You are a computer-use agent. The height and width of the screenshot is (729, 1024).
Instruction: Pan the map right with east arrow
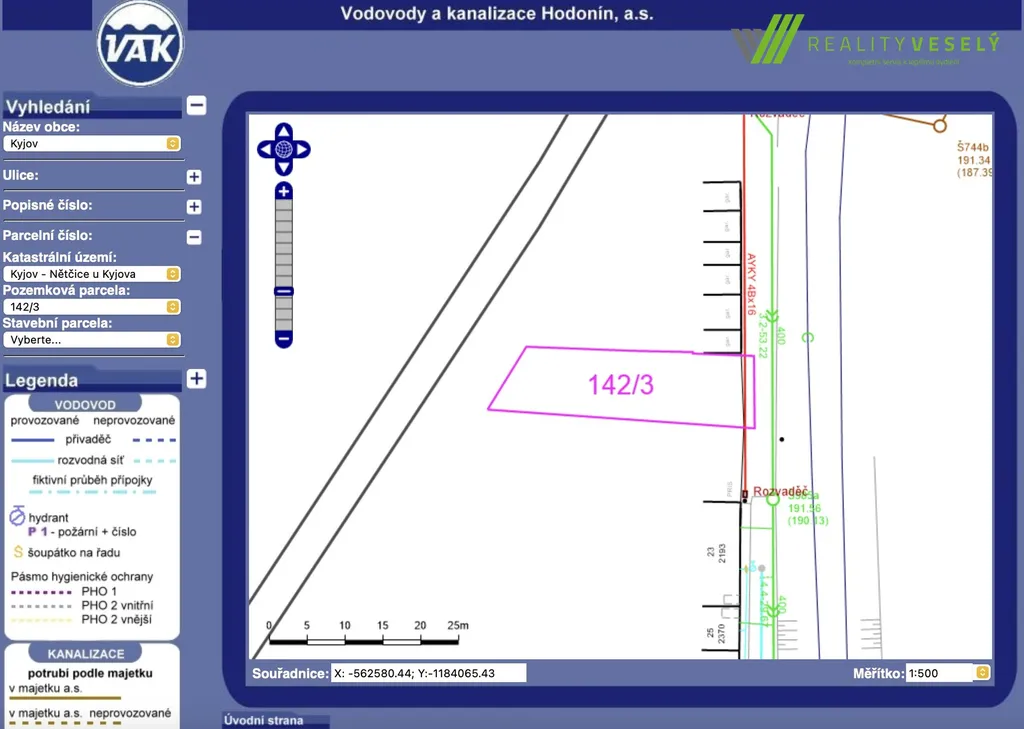(303, 150)
